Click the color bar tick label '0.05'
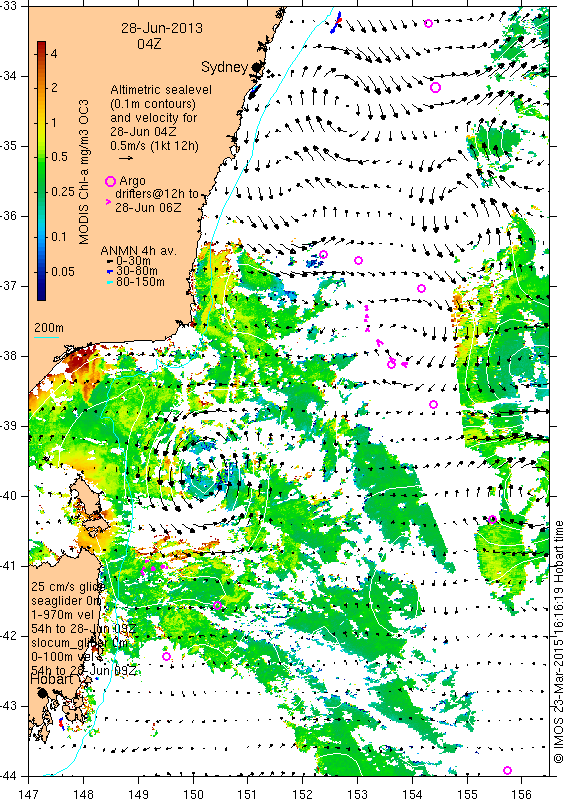 click(63, 271)
